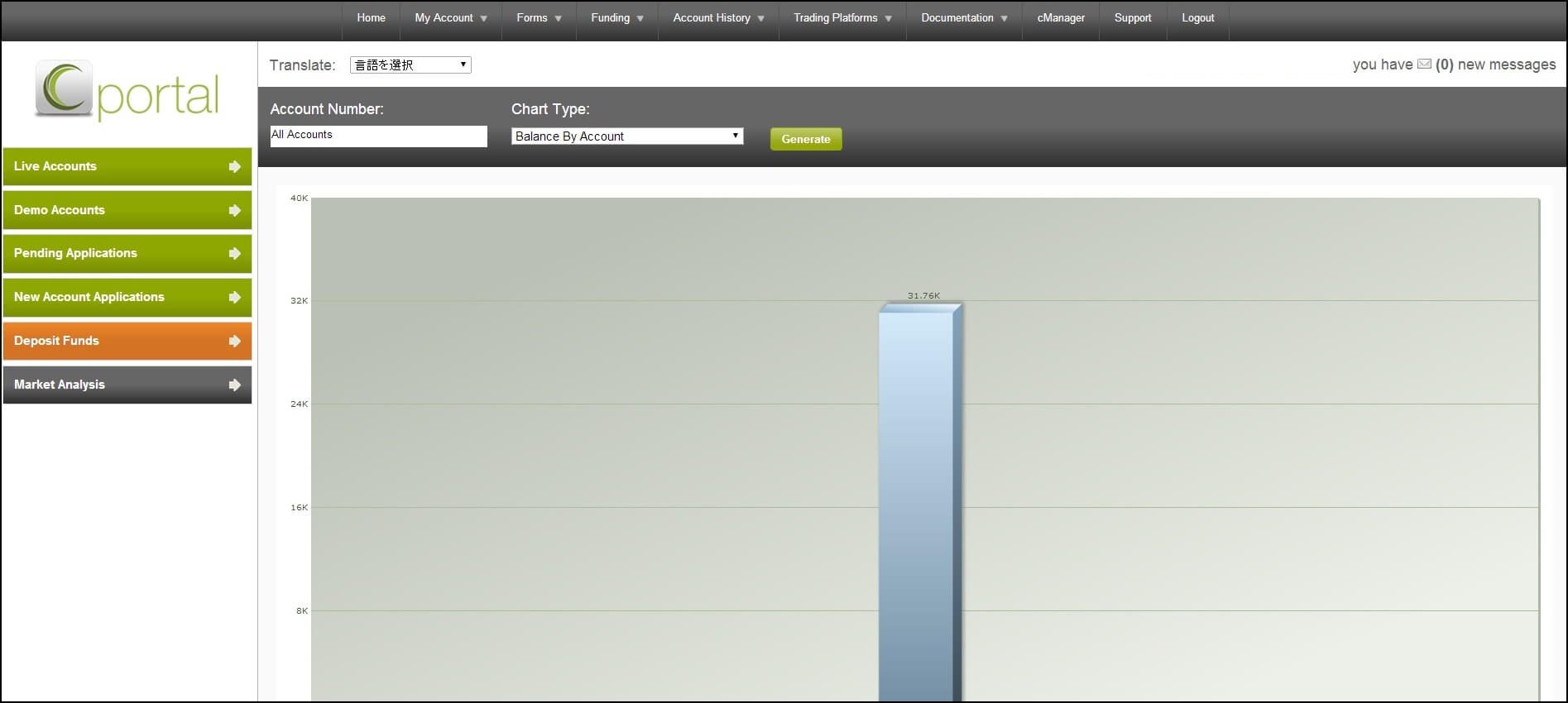The image size is (1568, 703).
Task: Go to Home in top menu
Action: tap(371, 17)
